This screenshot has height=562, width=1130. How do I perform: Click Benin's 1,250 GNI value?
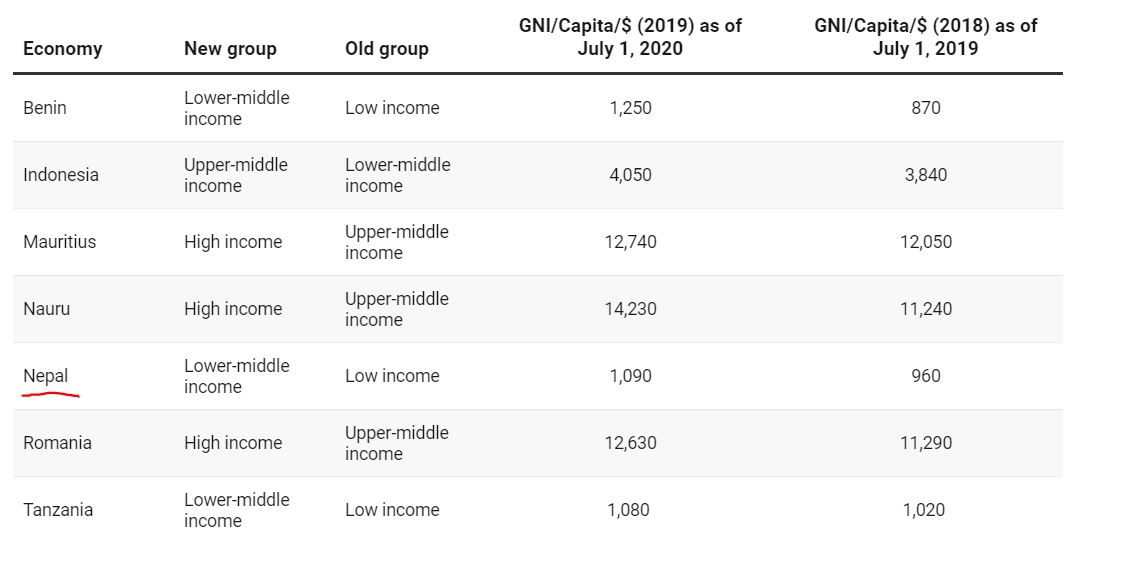tap(630, 108)
